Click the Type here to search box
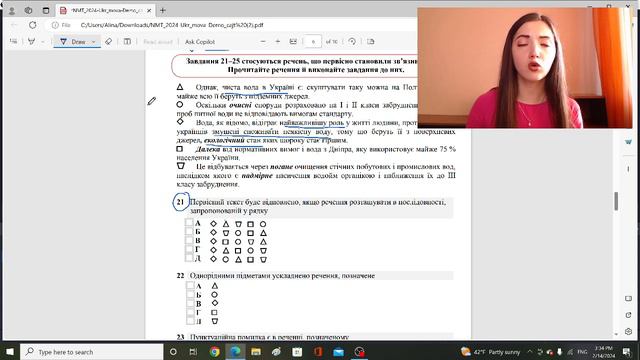 (92, 352)
